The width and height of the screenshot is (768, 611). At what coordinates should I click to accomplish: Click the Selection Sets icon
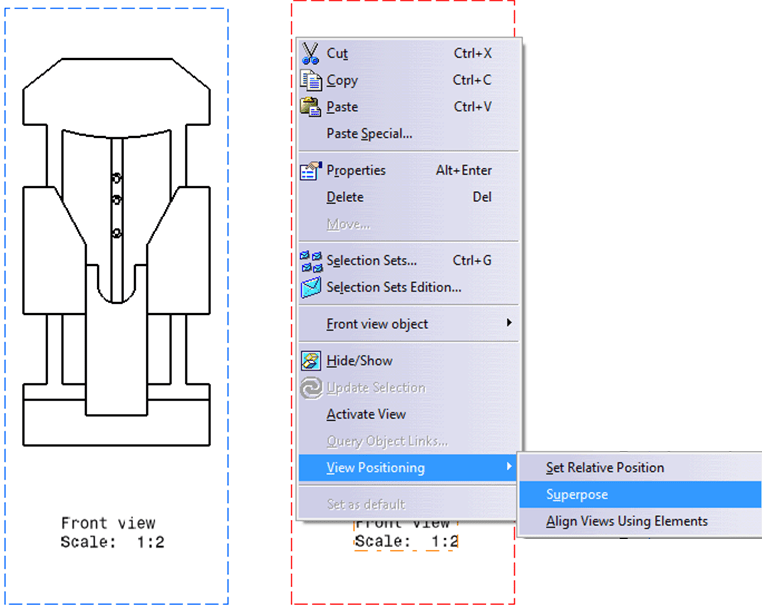point(311,261)
